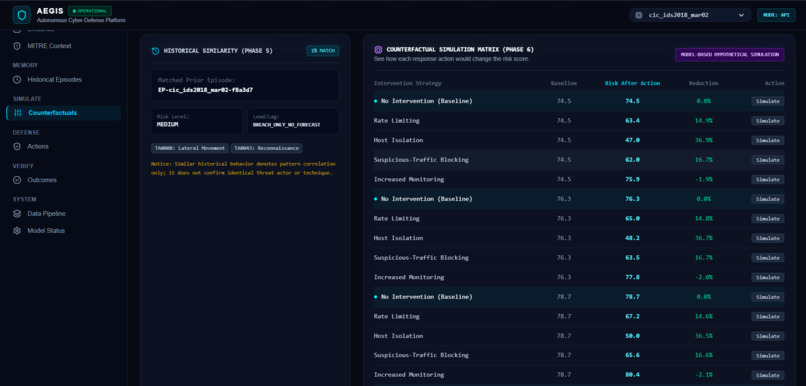The height and width of the screenshot is (386, 806).
Task: Click the Reduction column header
Action: (x=703, y=83)
